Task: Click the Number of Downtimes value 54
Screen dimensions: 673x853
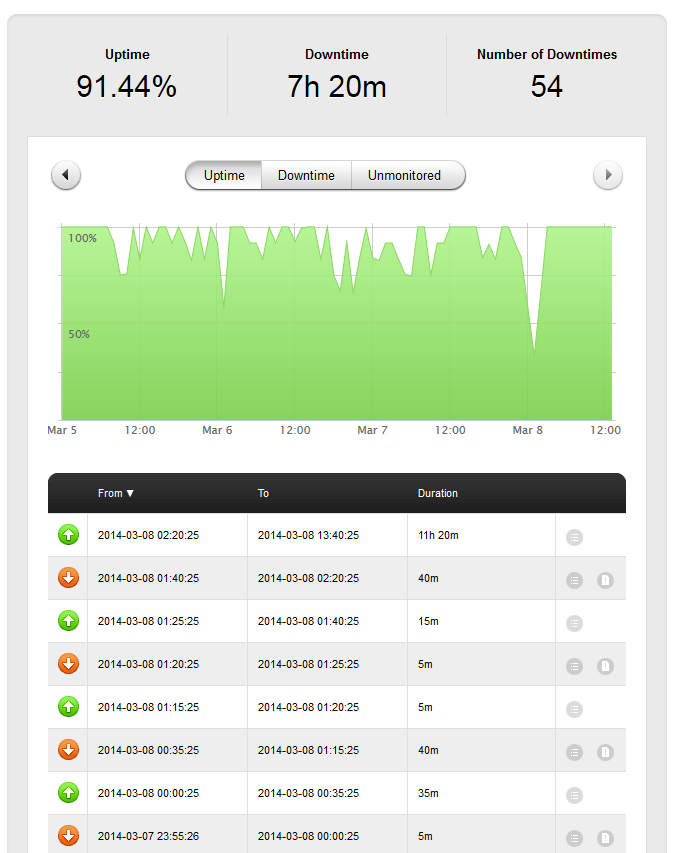Action: (x=546, y=87)
